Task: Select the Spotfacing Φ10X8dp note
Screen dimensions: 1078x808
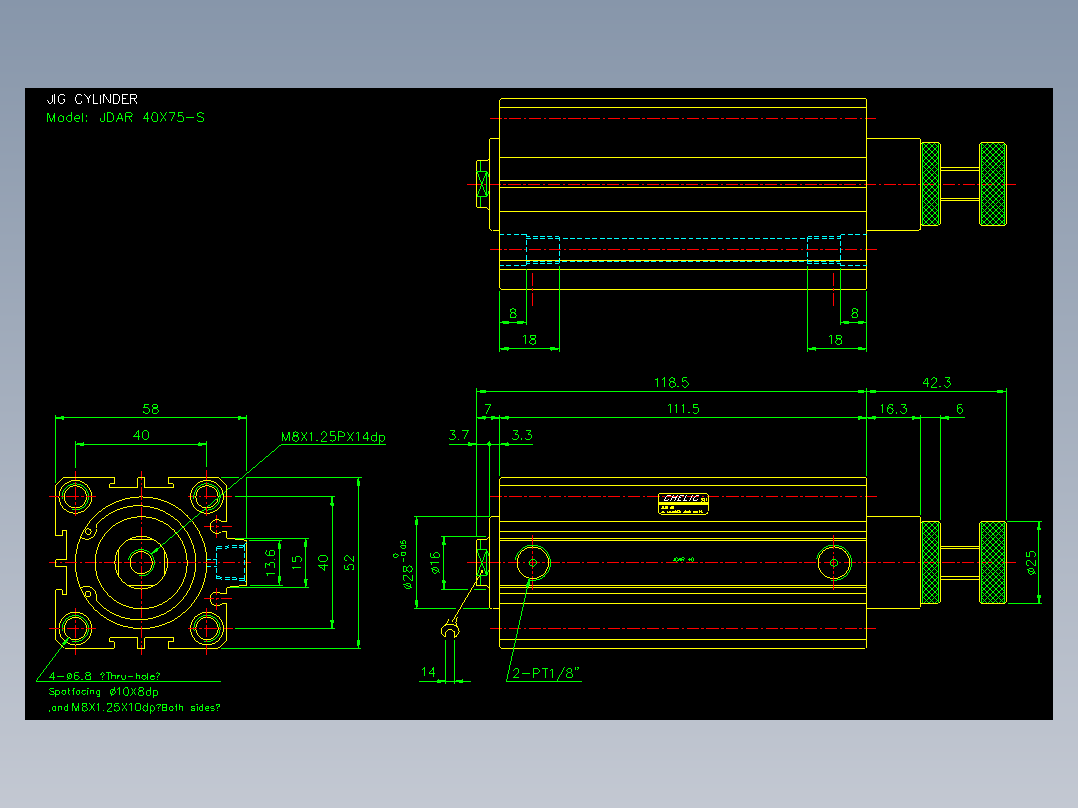Action: click(x=103, y=692)
